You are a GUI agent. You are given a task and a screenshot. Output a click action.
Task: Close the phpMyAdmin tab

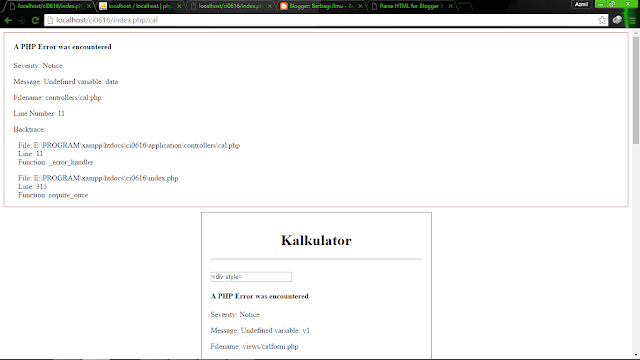point(179,6)
